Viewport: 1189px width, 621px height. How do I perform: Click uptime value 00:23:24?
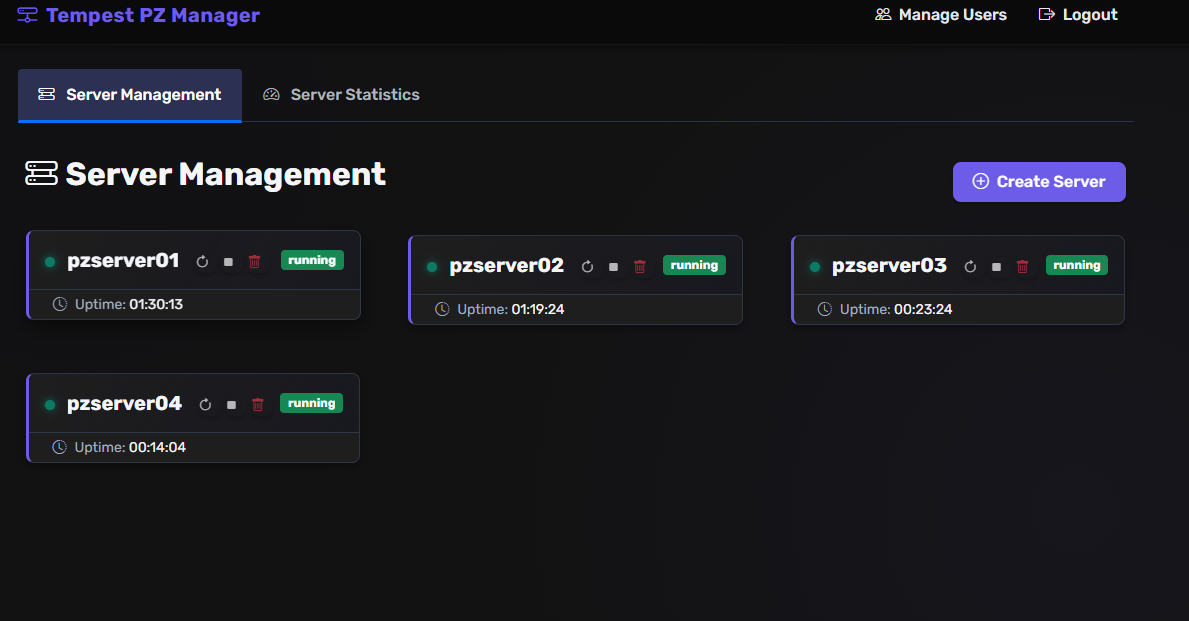coord(923,309)
